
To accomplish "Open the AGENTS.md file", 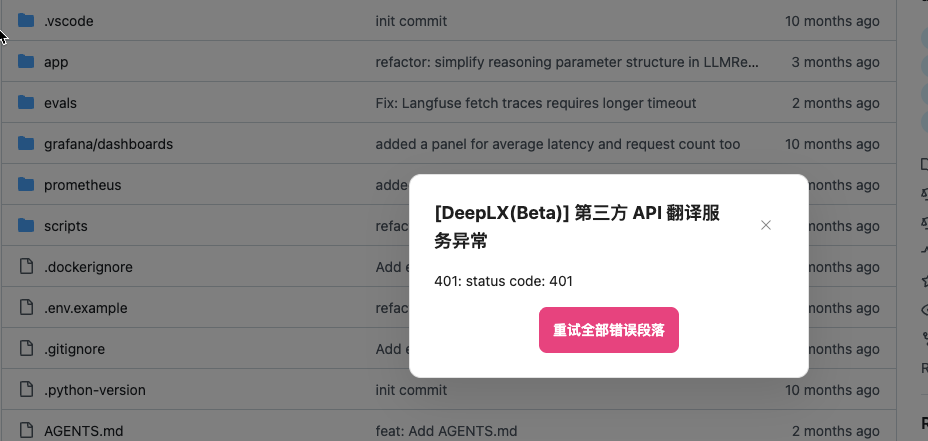I will click(x=83, y=431).
